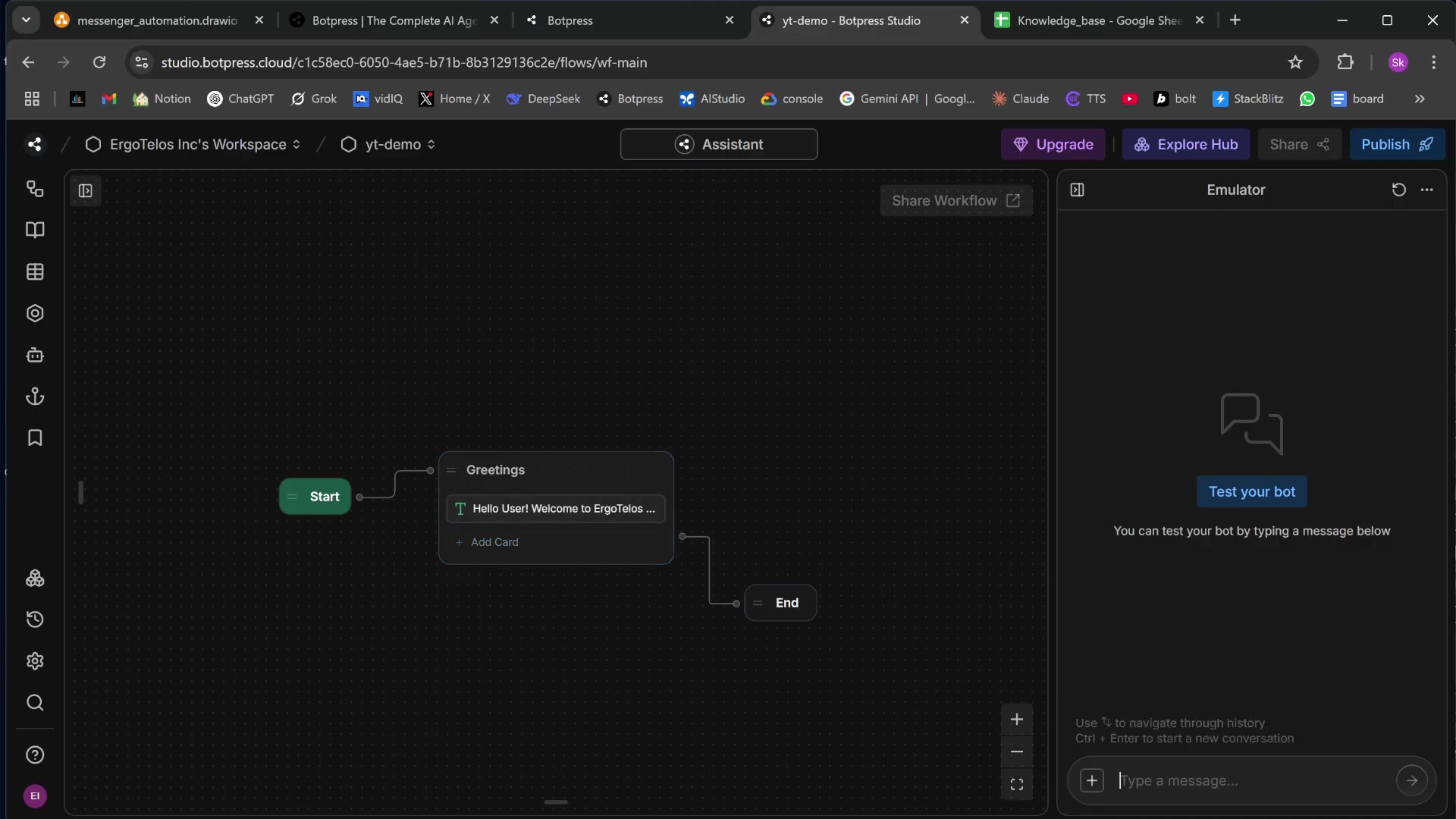This screenshot has height=819, width=1456.
Task: Open the Help question mark icon
Action: point(35,755)
